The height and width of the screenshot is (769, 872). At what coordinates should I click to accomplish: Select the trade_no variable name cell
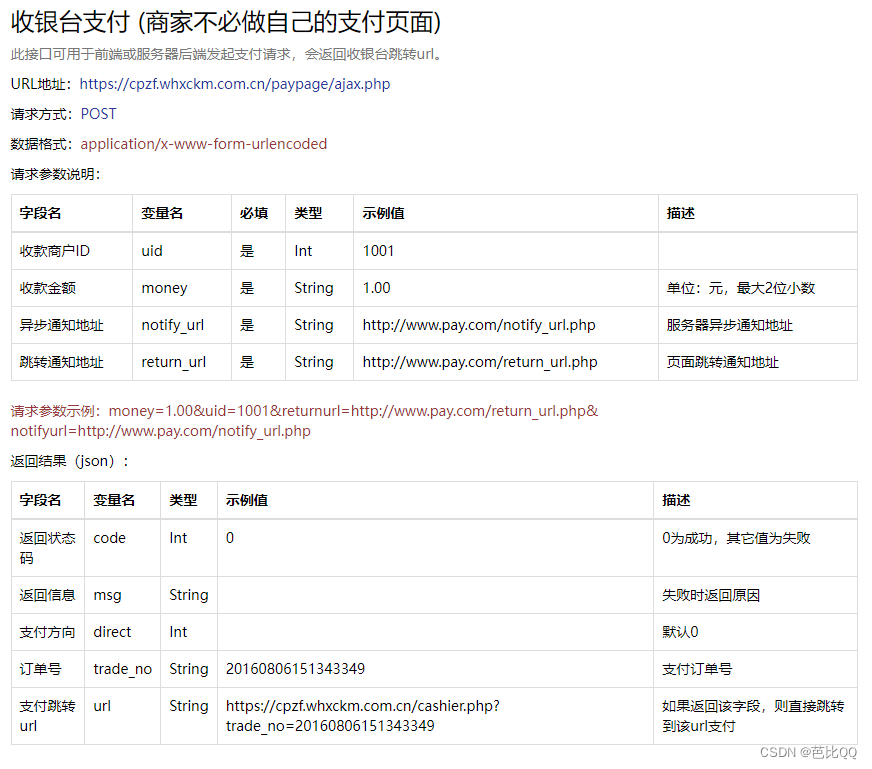(x=122, y=669)
